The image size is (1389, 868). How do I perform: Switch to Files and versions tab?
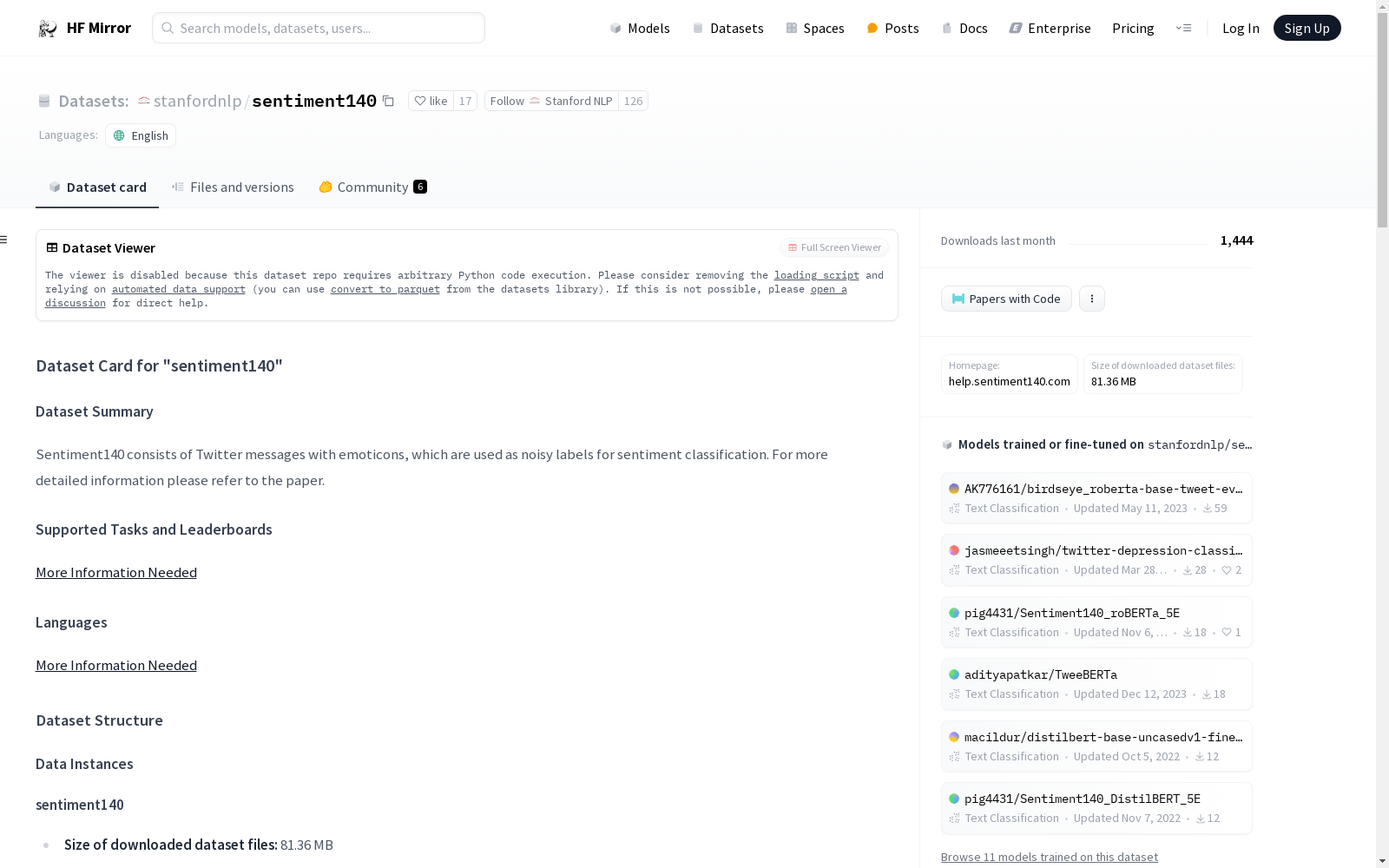tap(233, 187)
